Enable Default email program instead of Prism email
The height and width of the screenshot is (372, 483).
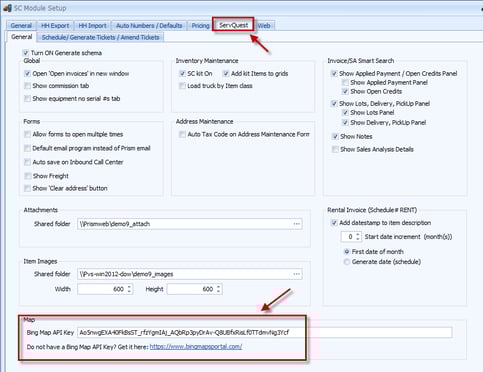coord(27,148)
